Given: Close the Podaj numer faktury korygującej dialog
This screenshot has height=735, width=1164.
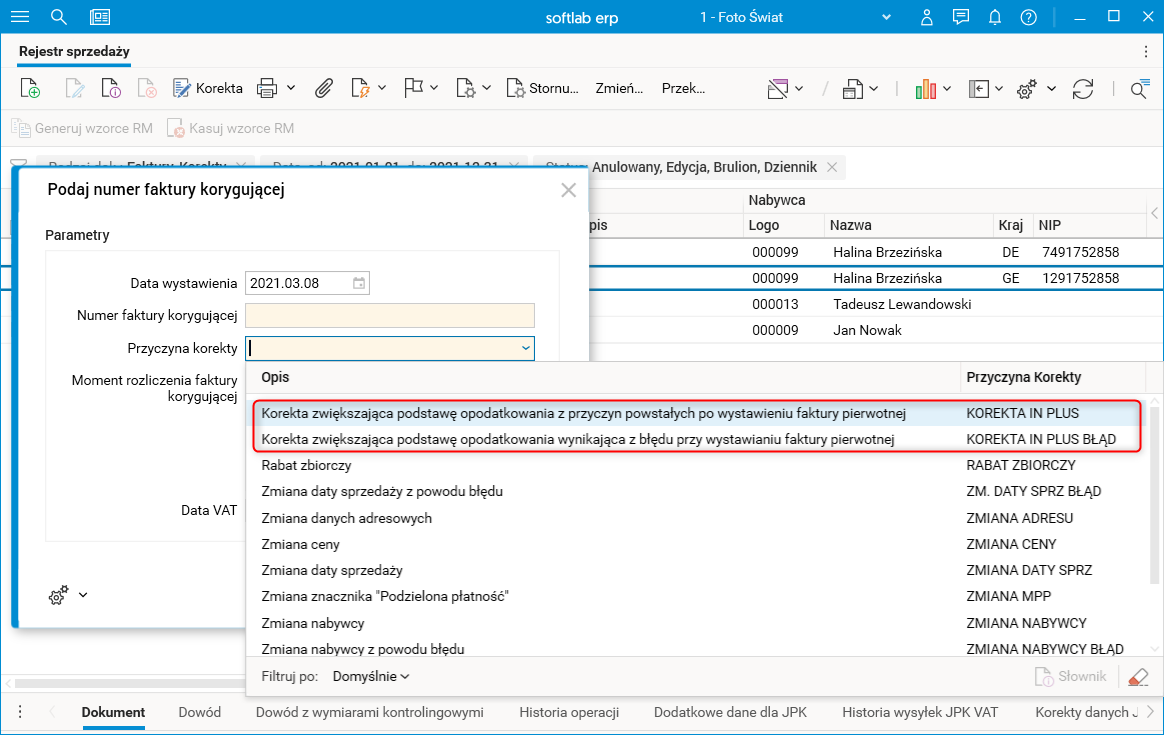Looking at the screenshot, I should (568, 190).
